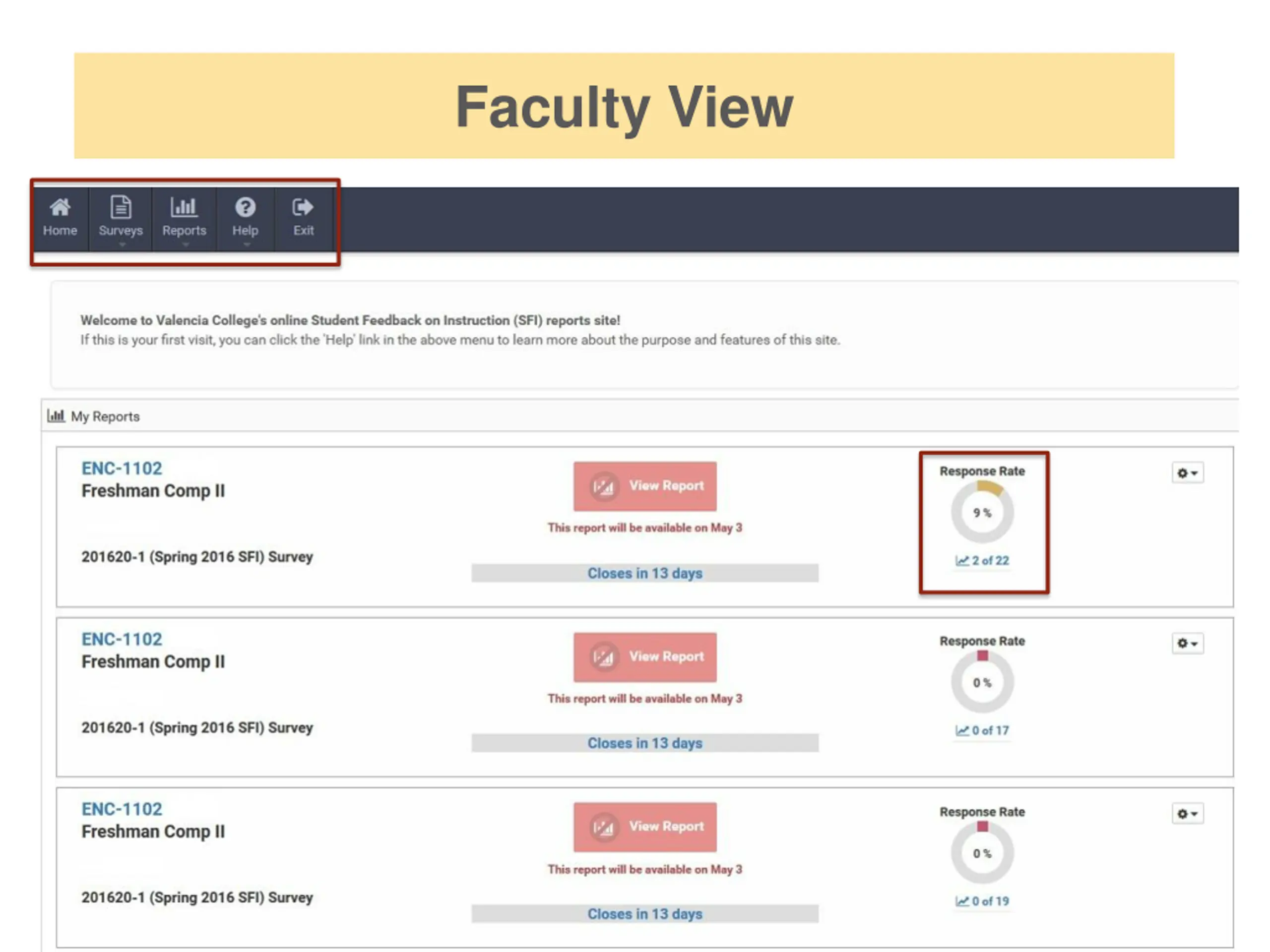Open the Reports menu

point(185,219)
